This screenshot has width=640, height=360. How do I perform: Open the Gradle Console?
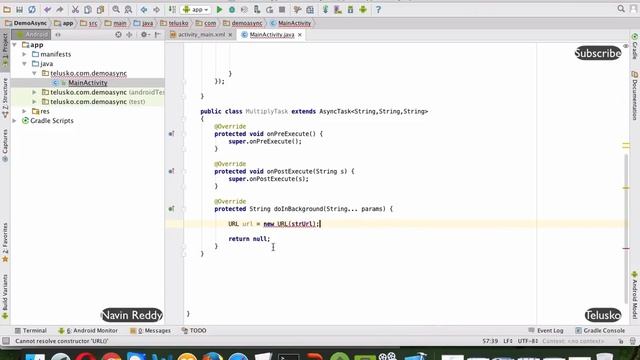tap(600, 331)
